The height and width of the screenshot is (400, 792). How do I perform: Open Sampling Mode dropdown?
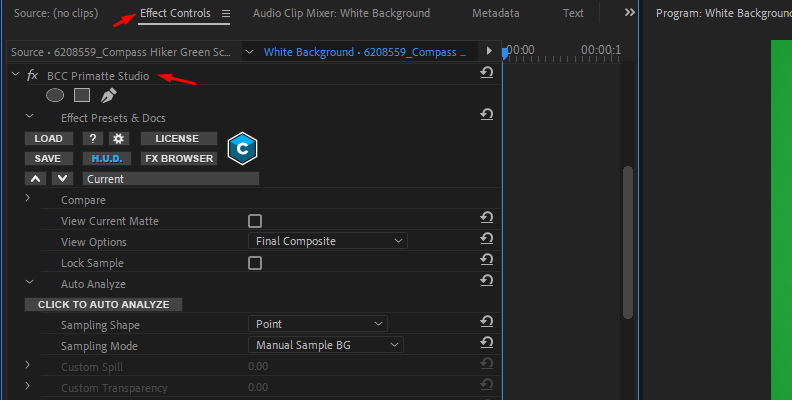pos(326,345)
